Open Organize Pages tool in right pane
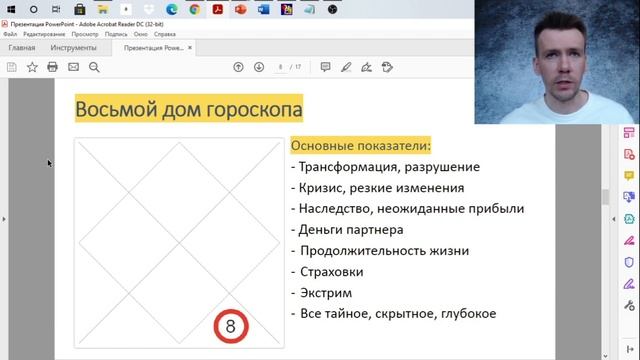Screen dimensions: 640x360 tap(629, 133)
